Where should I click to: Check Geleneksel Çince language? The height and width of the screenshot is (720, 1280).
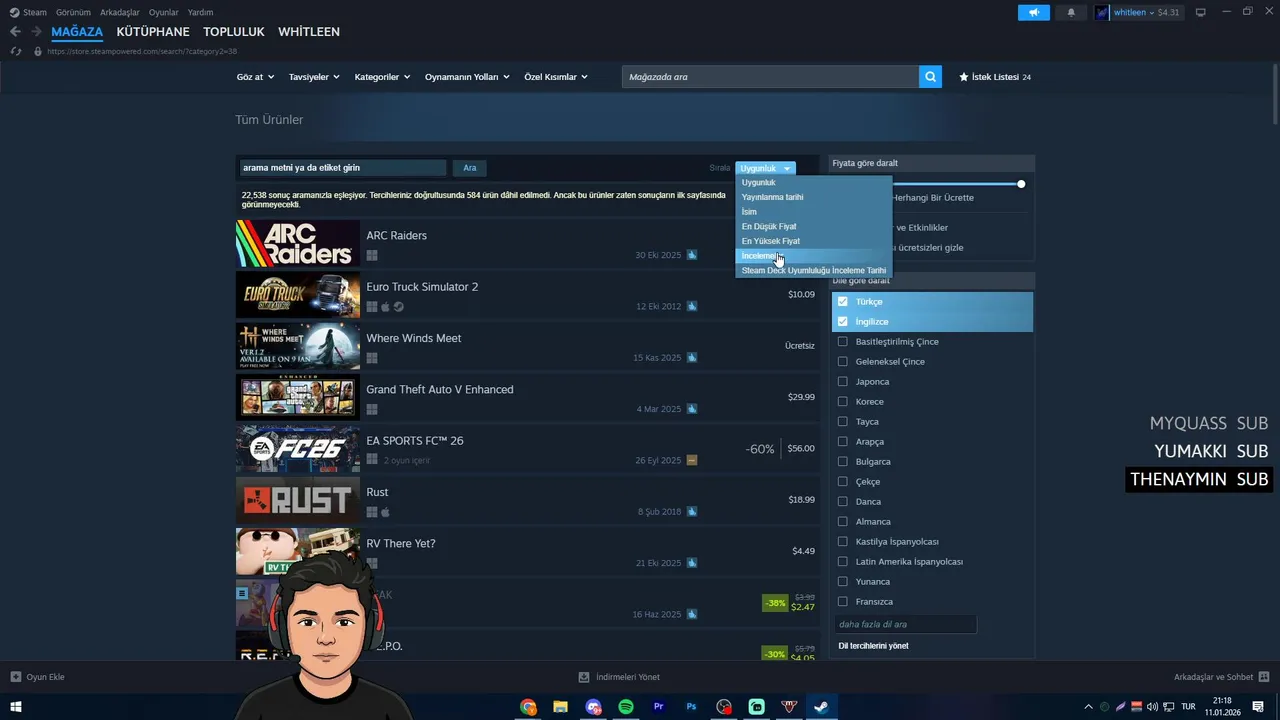tap(843, 362)
